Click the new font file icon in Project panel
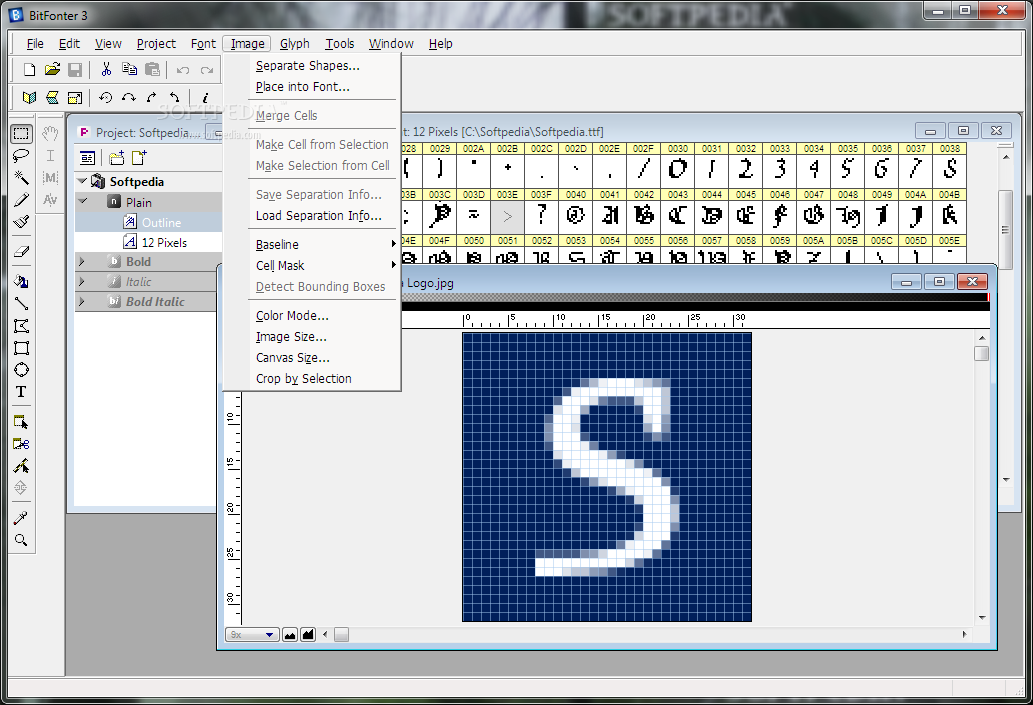The height and width of the screenshot is (705, 1033). pyautogui.click(x=139, y=158)
